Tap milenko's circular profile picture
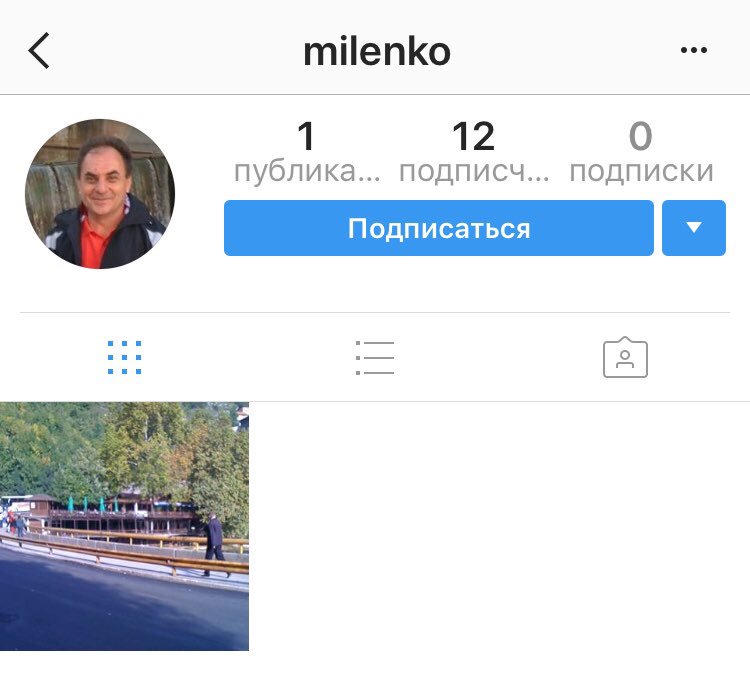Viewport: 750px width, 675px height. click(x=100, y=194)
